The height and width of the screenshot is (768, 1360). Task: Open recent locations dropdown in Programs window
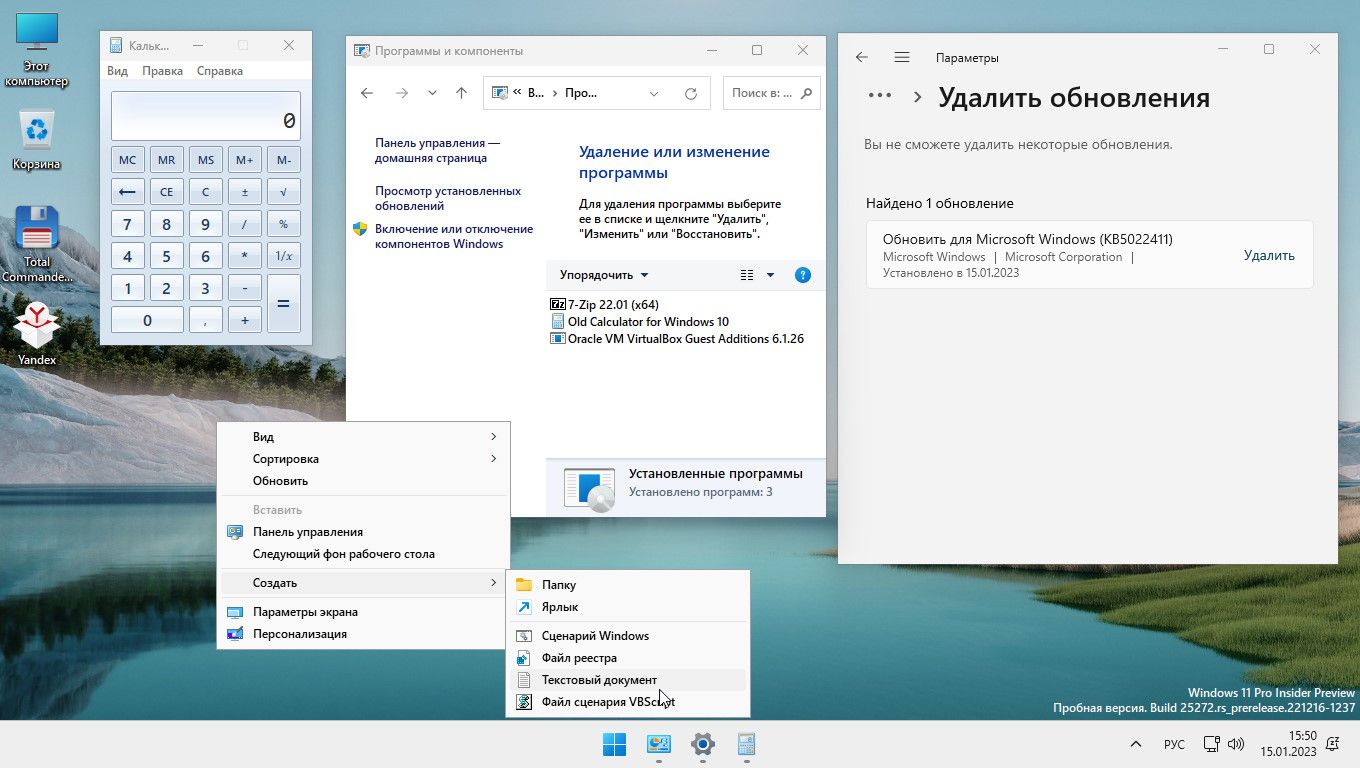tap(432, 93)
